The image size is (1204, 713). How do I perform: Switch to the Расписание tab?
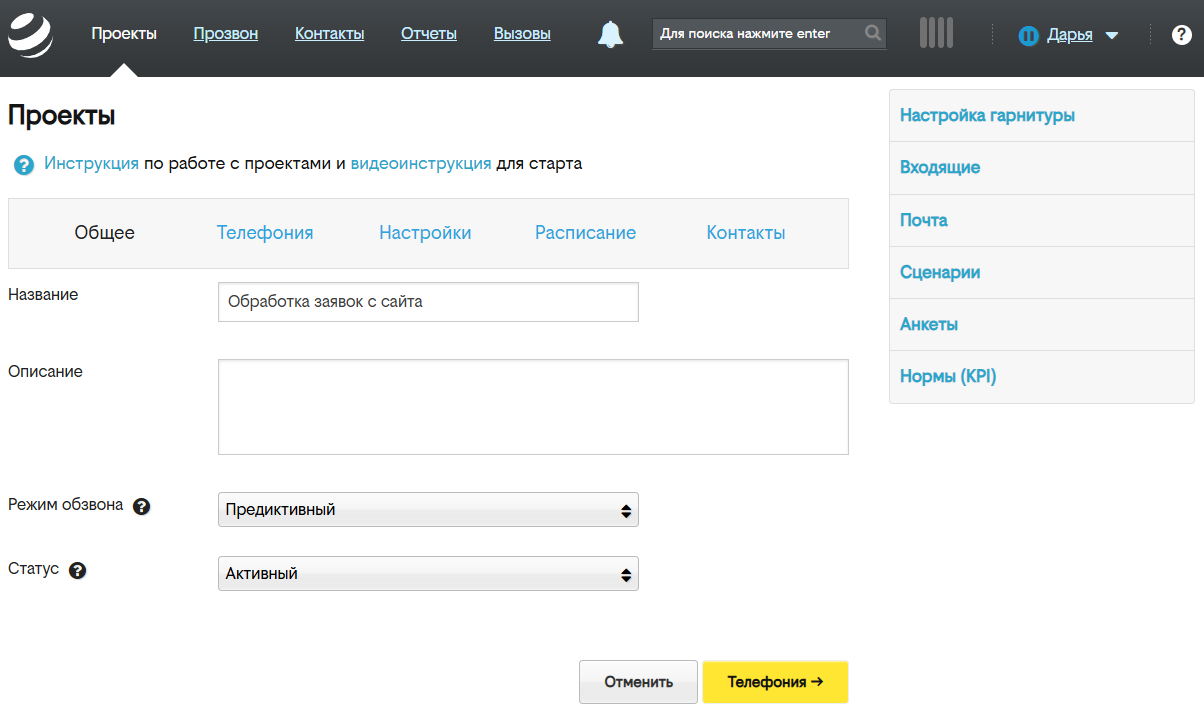click(585, 232)
